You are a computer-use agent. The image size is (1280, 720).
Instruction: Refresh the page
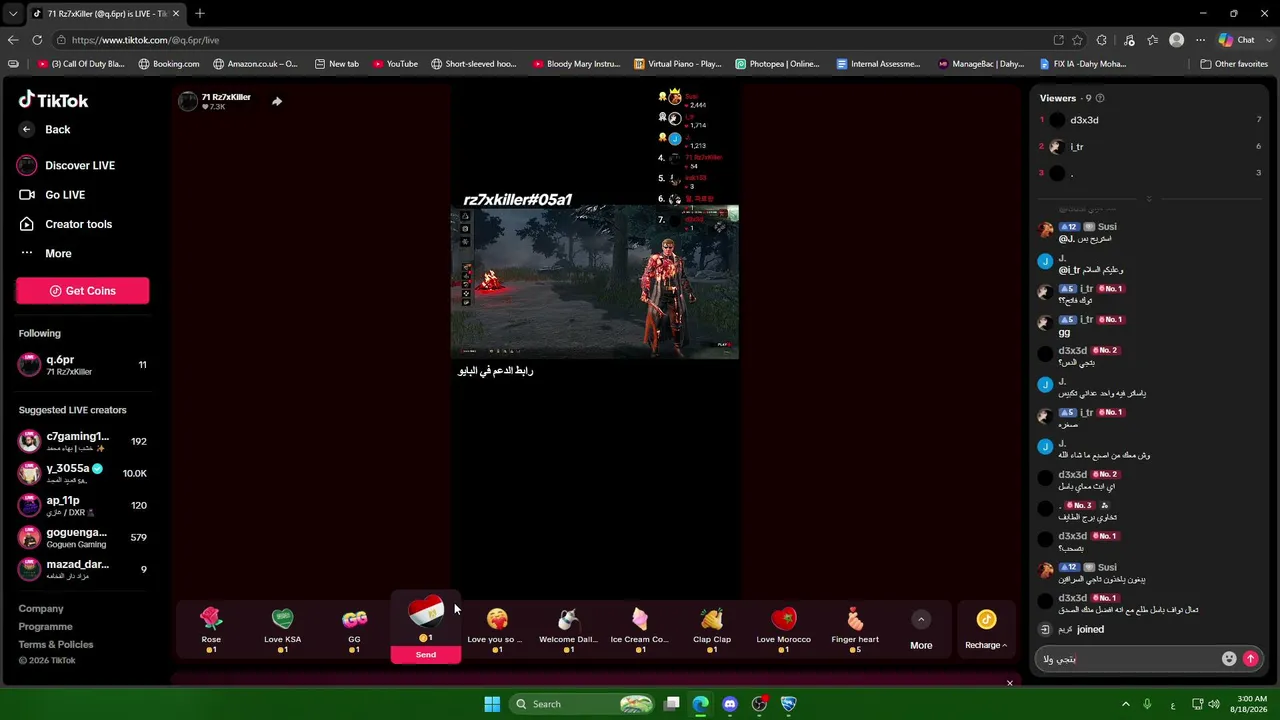click(x=37, y=40)
